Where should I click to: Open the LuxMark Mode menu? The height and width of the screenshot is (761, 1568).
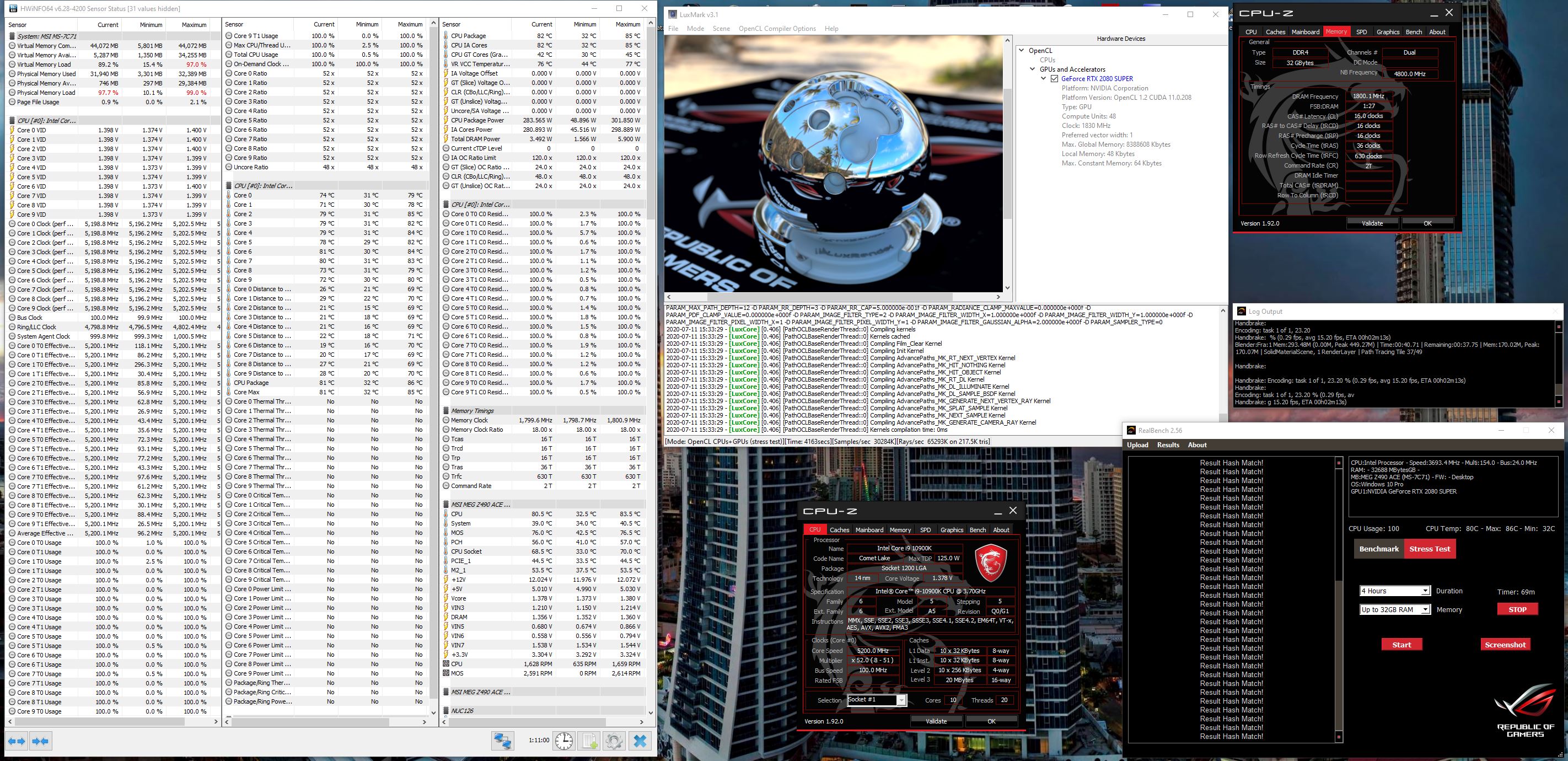click(x=695, y=29)
